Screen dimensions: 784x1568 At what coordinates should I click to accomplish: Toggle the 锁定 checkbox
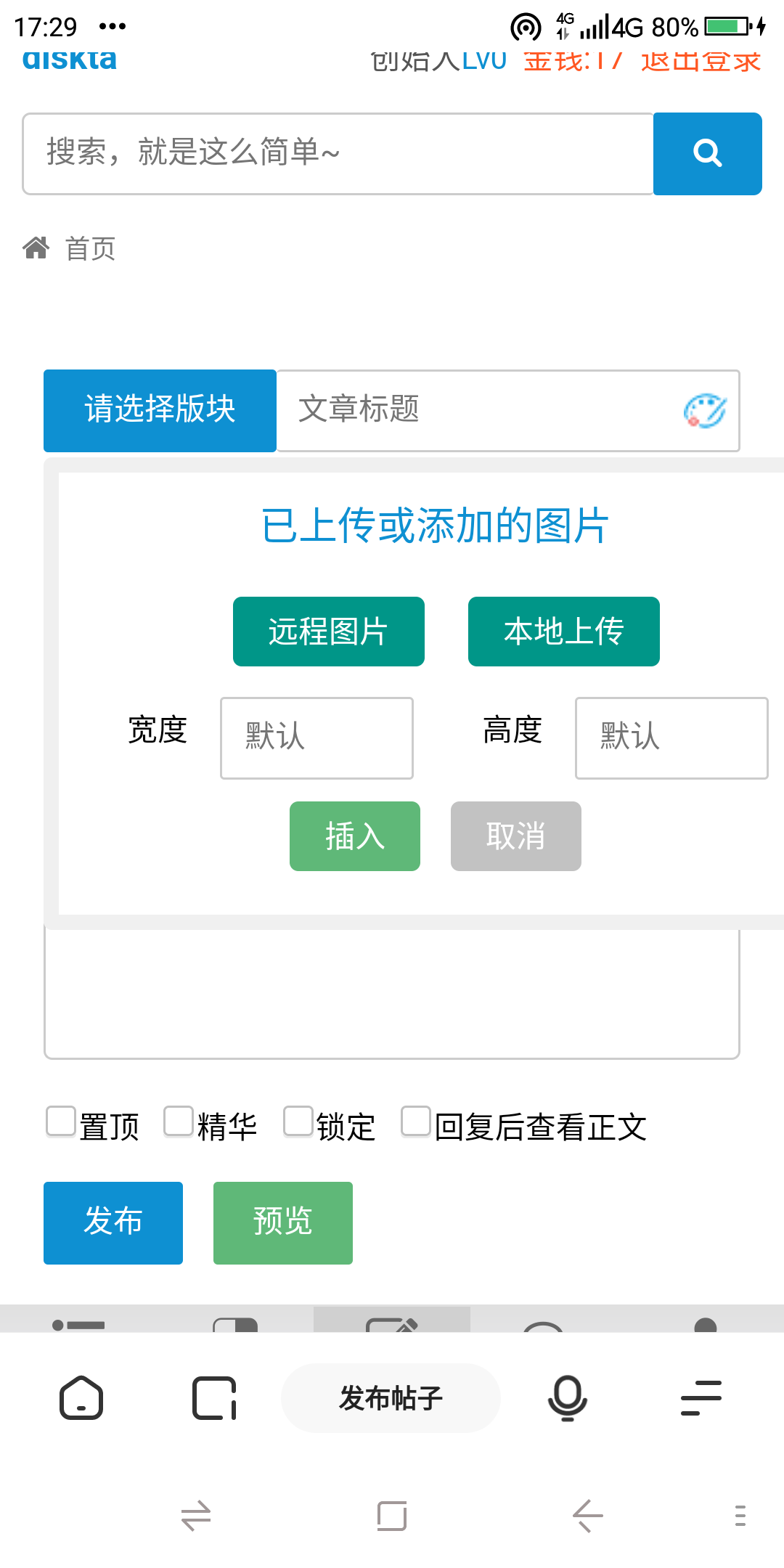[298, 1121]
